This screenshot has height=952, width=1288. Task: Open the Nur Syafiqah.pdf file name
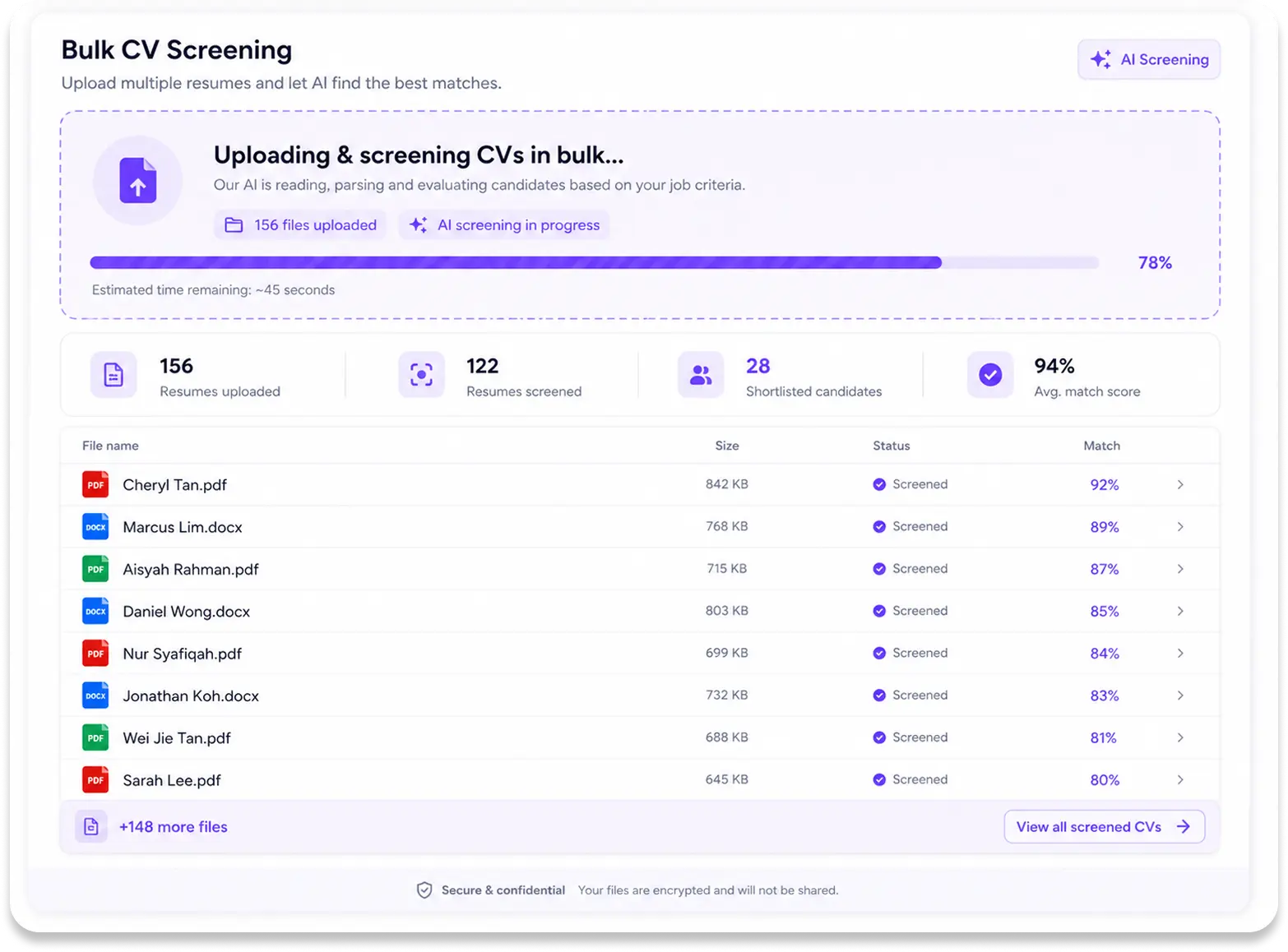[183, 654]
